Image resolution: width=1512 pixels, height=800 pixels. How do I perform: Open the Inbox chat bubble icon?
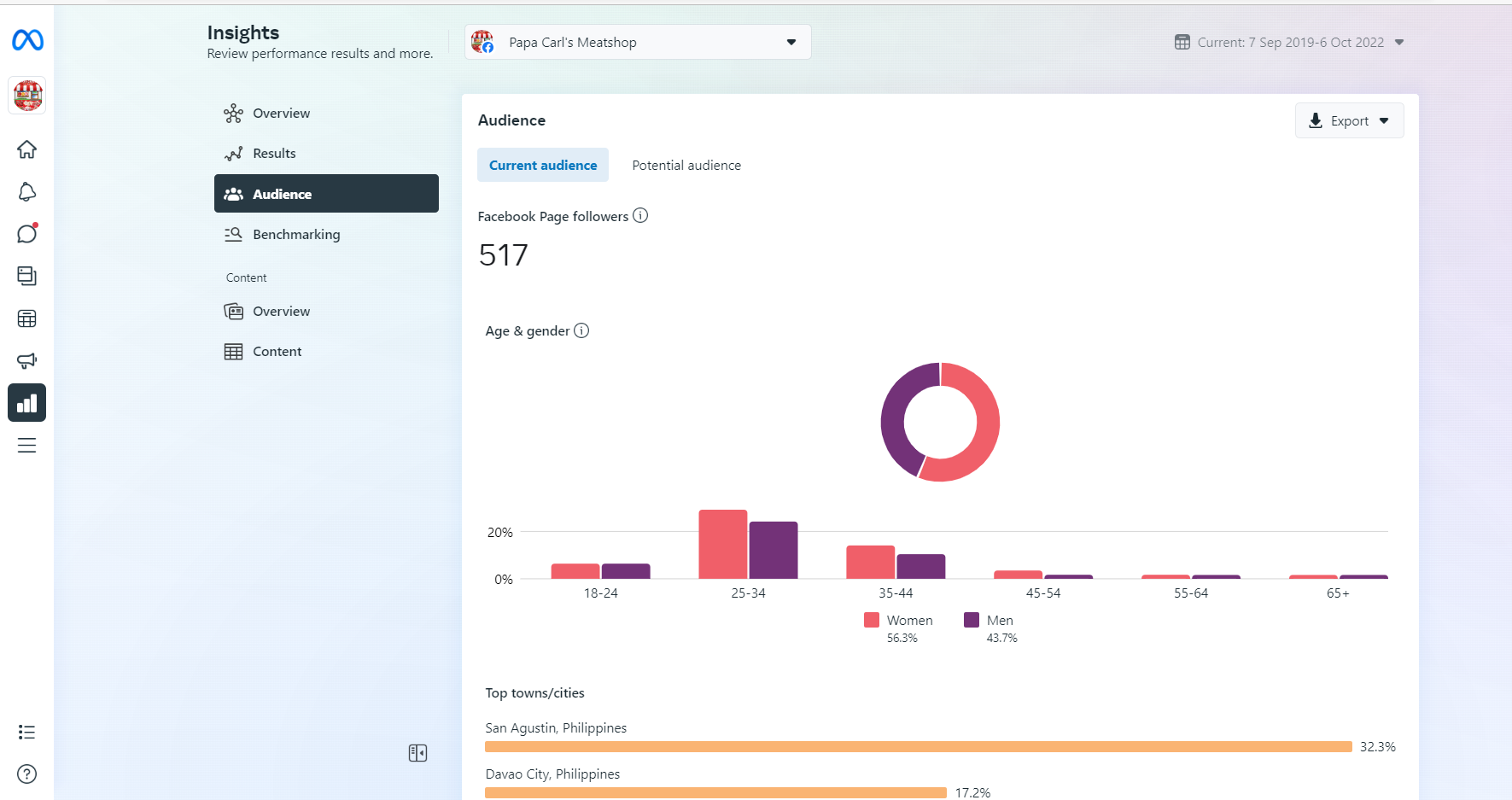point(27,233)
